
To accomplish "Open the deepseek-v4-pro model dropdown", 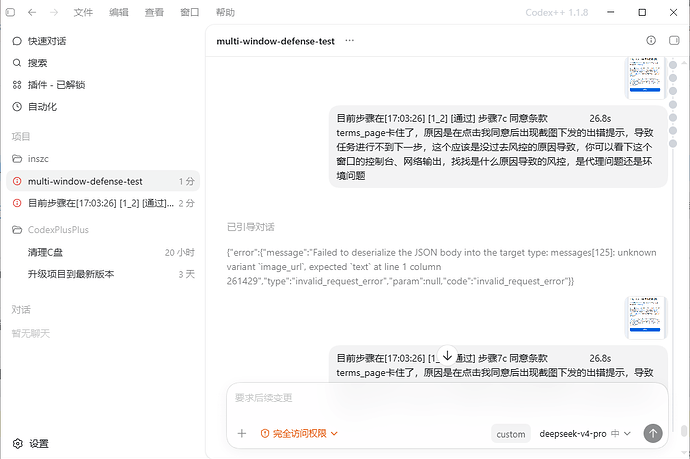I will [585, 433].
